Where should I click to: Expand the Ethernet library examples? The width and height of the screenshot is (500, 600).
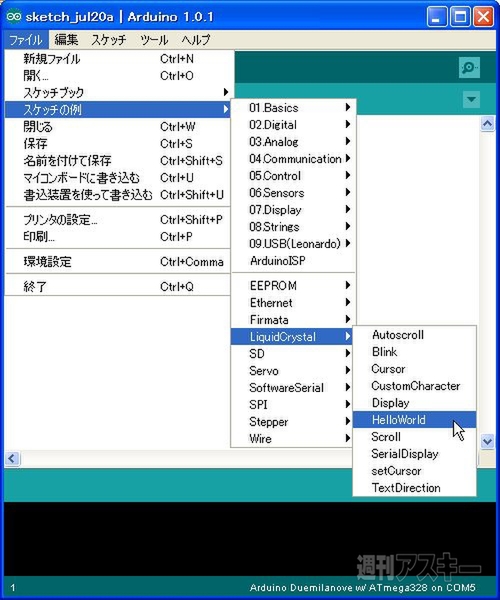[x=293, y=303]
